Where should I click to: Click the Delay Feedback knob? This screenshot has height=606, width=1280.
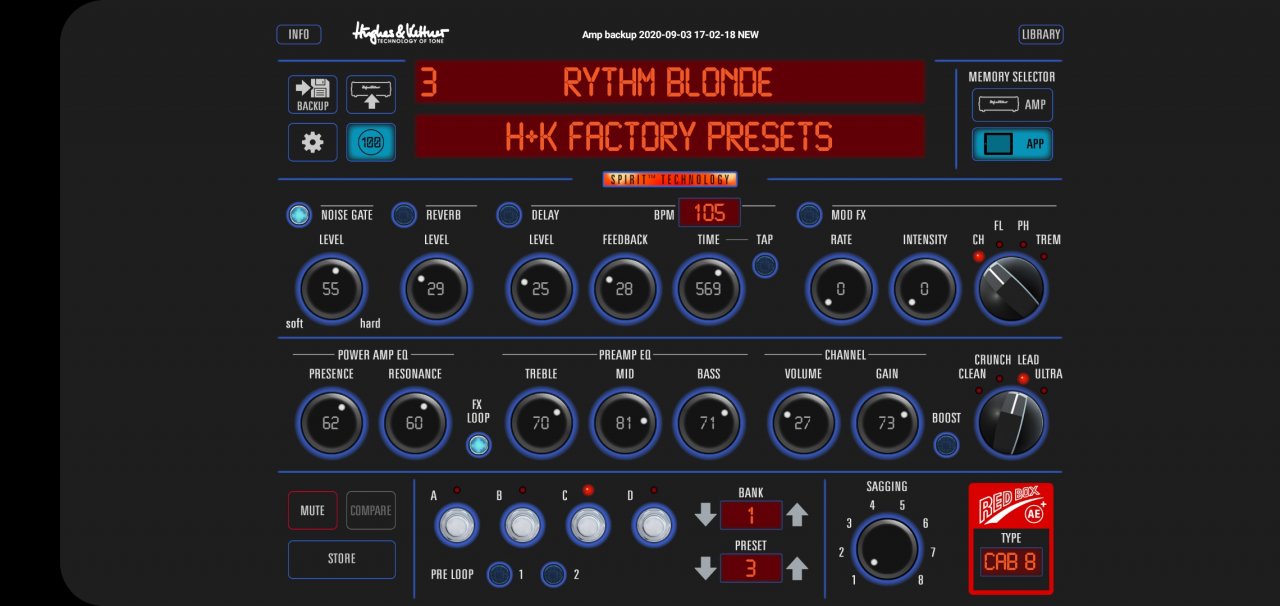[625, 289]
